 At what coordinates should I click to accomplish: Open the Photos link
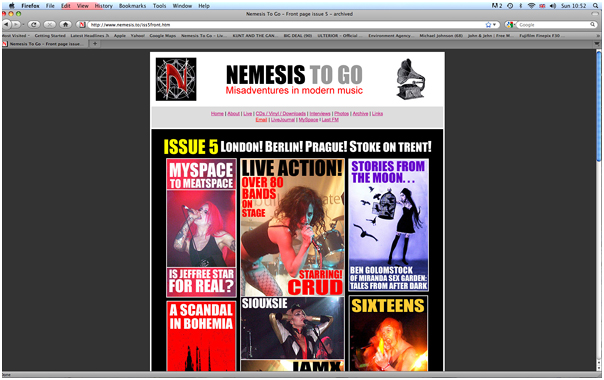click(341, 114)
